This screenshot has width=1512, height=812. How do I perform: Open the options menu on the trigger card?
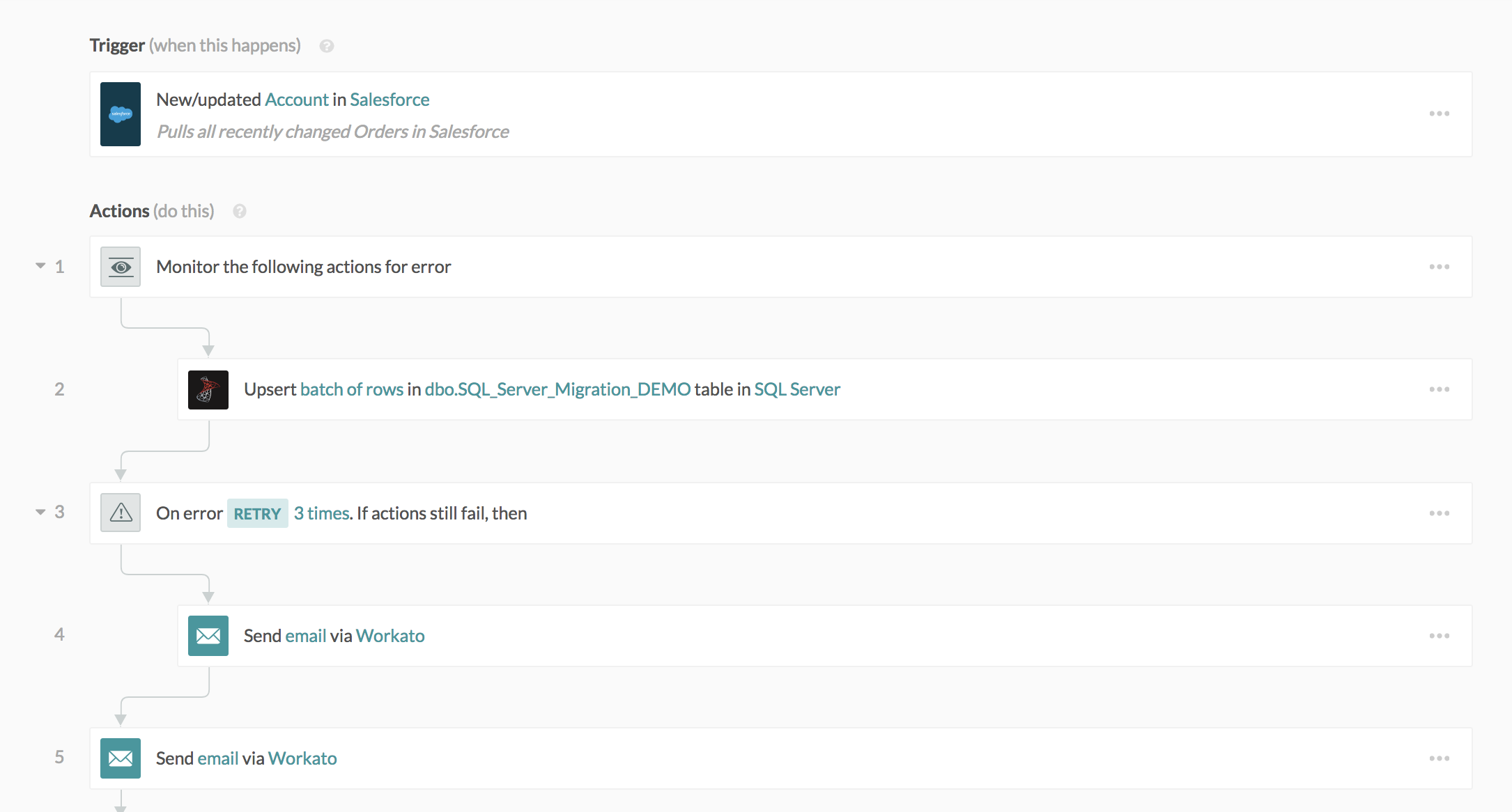[1440, 114]
